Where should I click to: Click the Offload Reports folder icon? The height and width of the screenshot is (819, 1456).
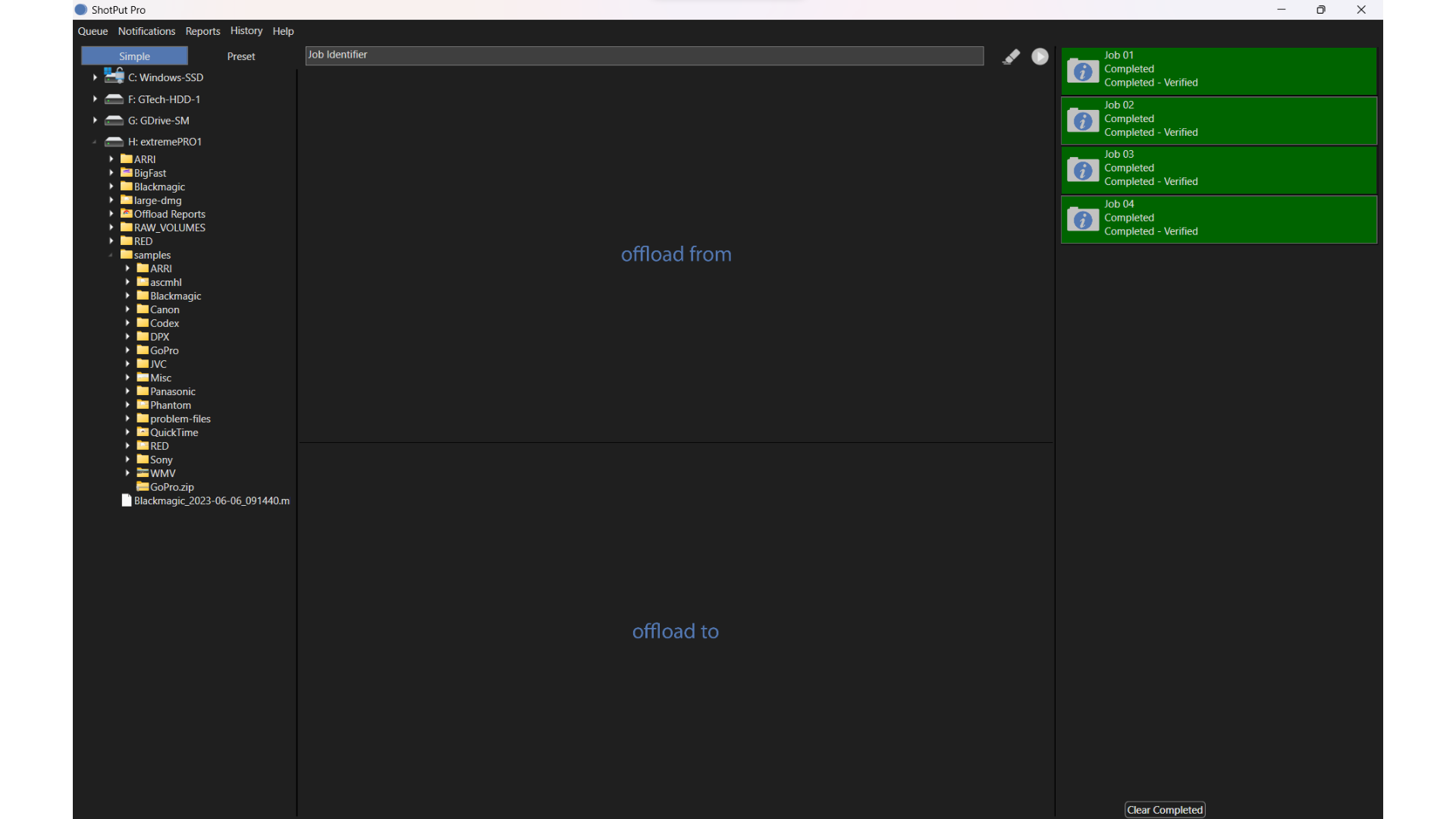(x=127, y=214)
